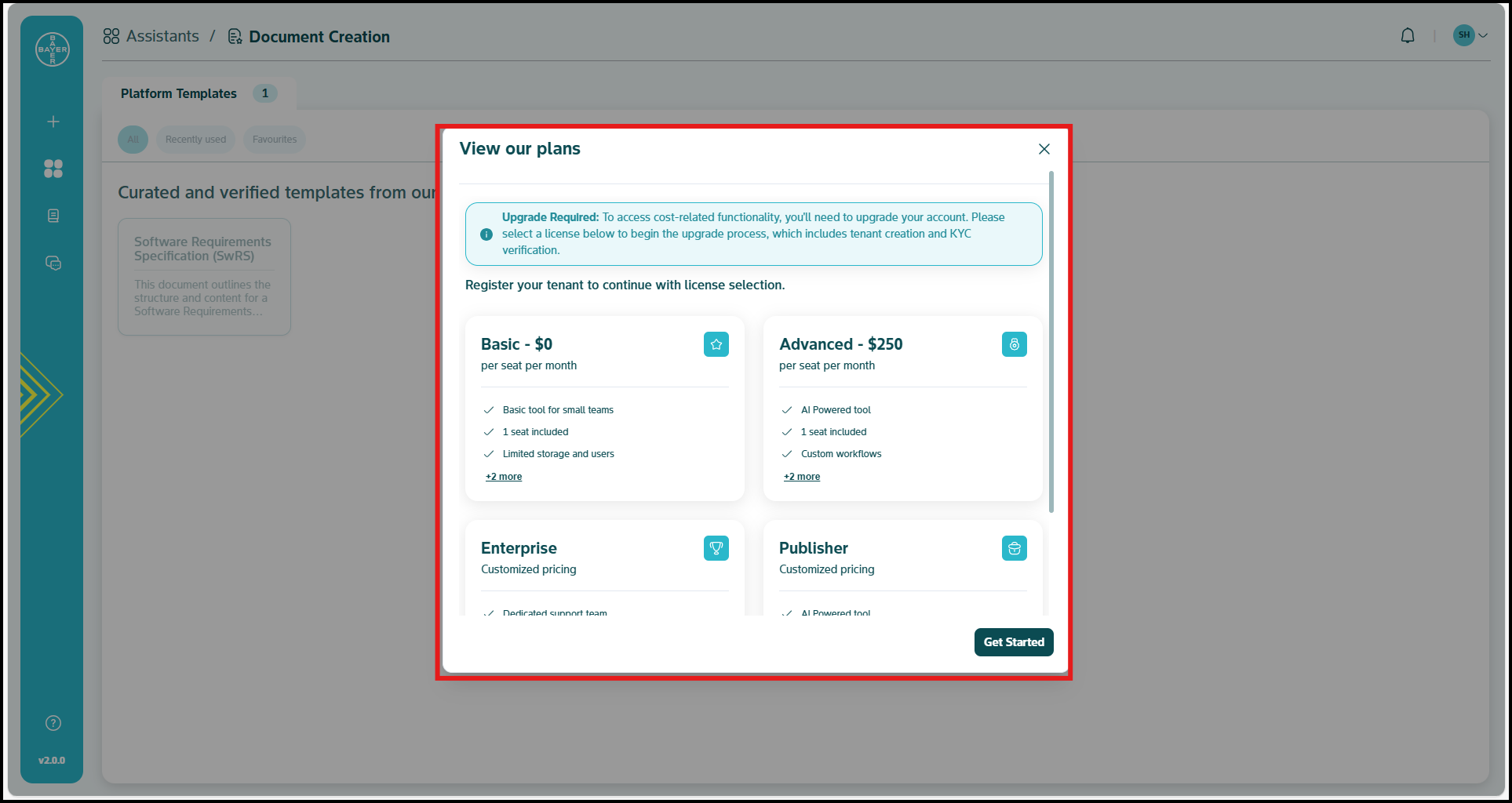Click the Enterprise plan trophy icon
1512x803 pixels.
[x=716, y=548]
